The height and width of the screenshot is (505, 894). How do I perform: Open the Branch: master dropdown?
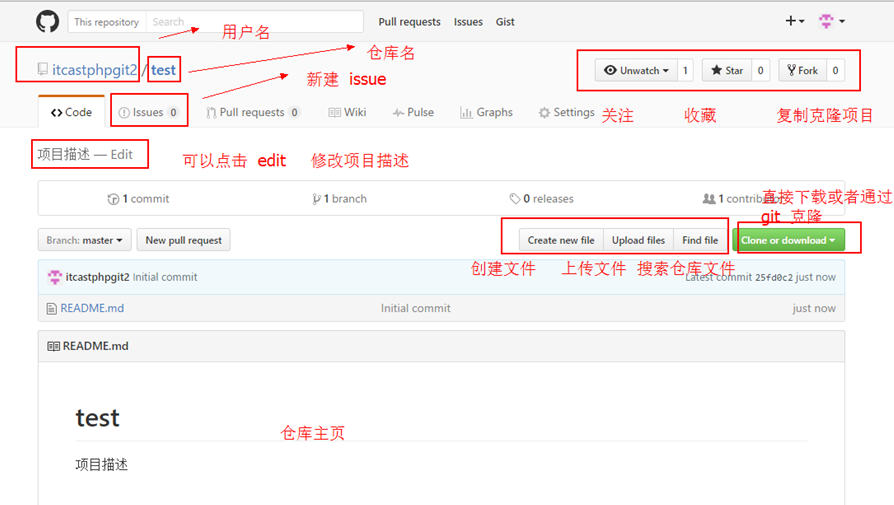84,240
